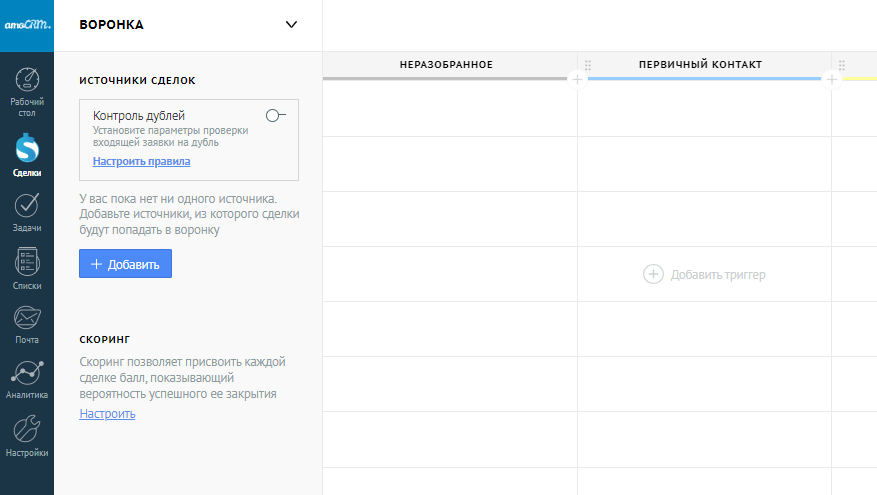877x495 pixels.
Task: Open the Почта mail section
Action: [27, 324]
